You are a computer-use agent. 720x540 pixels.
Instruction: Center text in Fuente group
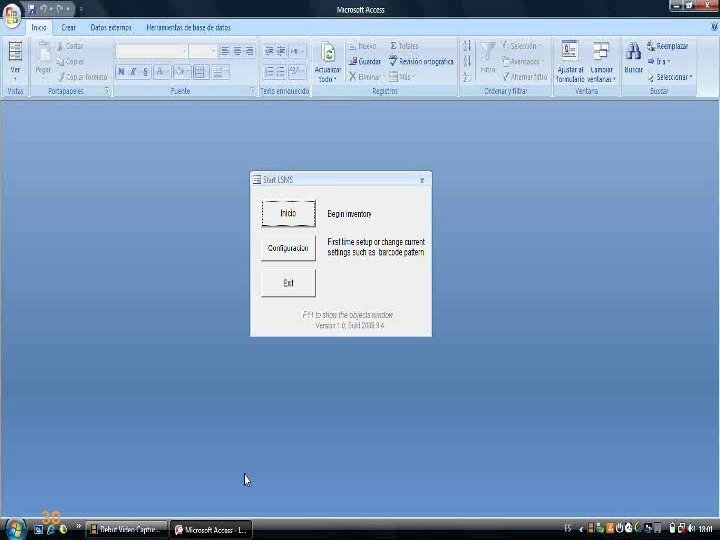click(x=237, y=51)
